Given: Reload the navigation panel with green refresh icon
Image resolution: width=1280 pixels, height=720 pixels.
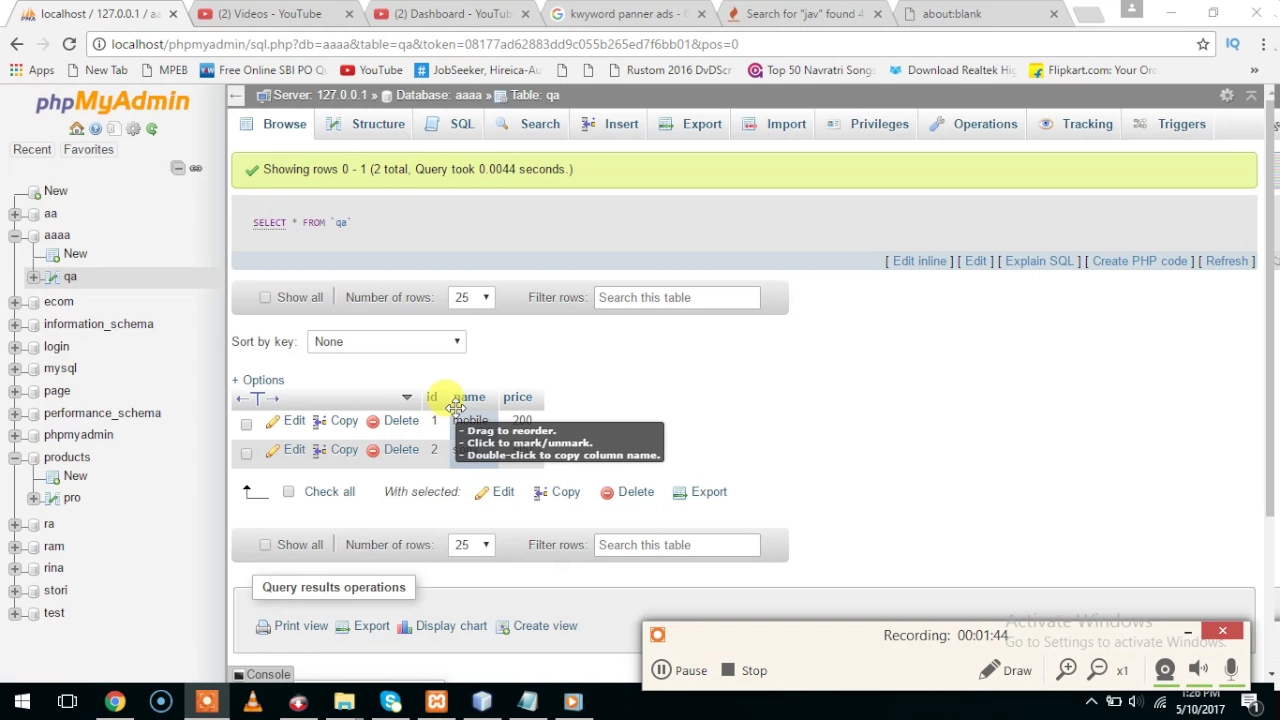Looking at the screenshot, I should 152,129.
